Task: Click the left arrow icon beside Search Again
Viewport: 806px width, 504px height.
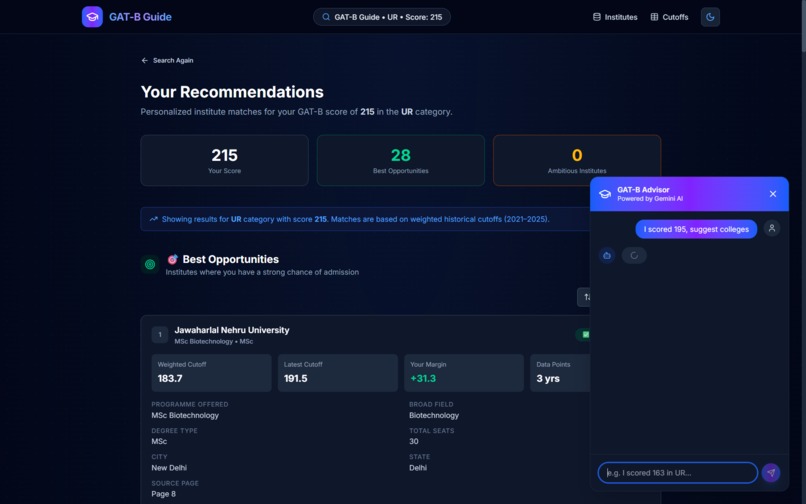Action: coord(144,60)
